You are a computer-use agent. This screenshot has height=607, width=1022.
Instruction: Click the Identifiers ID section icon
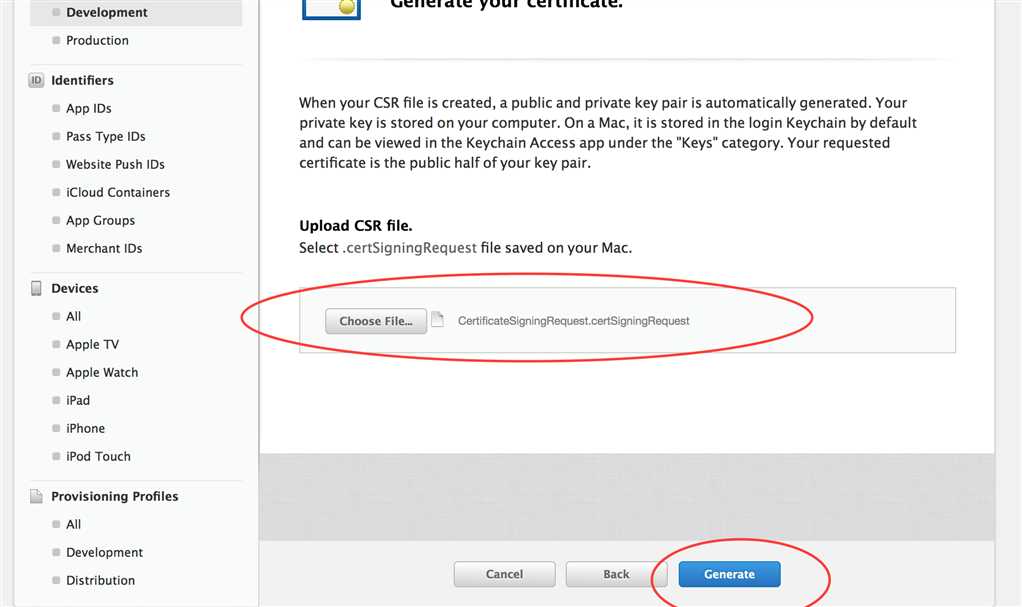pos(36,80)
